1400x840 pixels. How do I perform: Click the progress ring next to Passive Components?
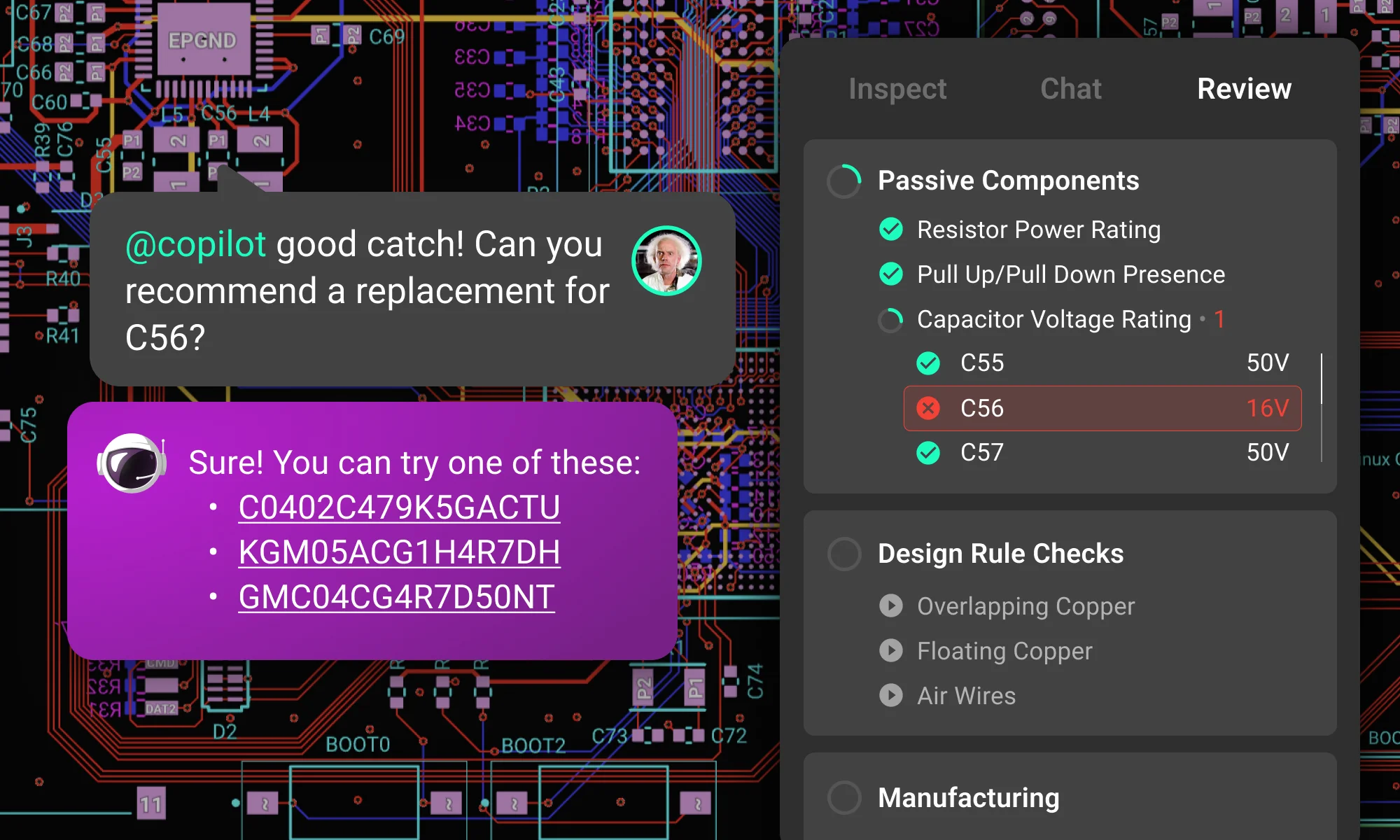coord(843,181)
